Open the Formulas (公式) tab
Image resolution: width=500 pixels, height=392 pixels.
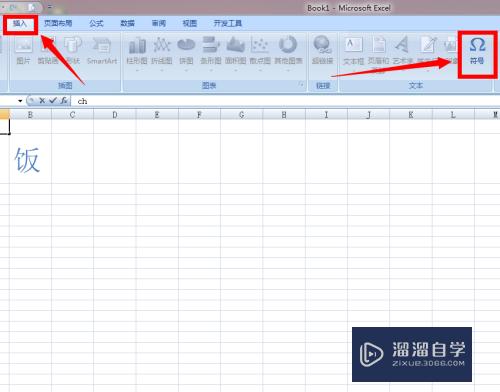point(96,23)
